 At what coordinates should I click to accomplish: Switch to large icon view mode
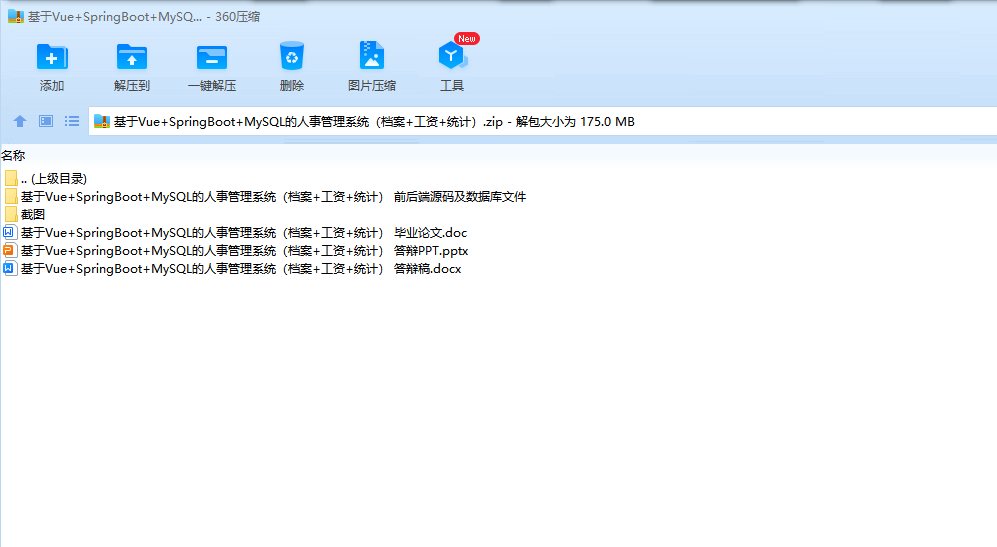click(46, 121)
